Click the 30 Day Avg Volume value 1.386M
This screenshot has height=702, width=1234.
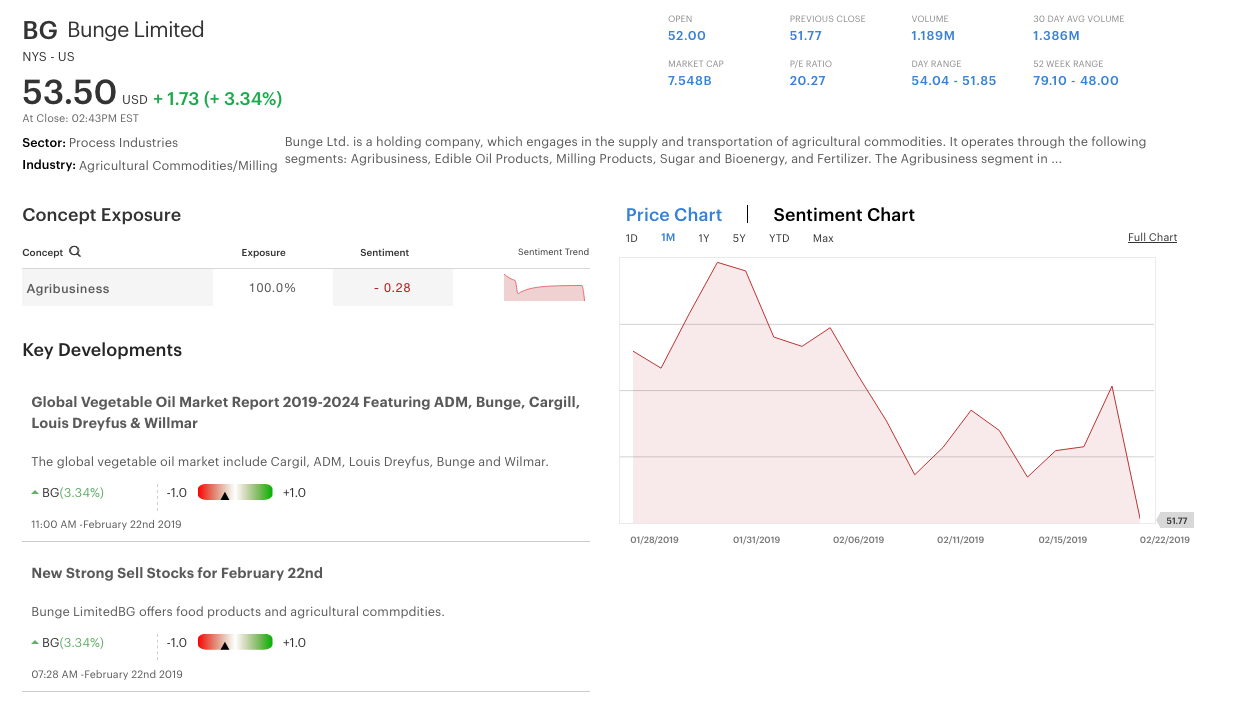point(1056,36)
